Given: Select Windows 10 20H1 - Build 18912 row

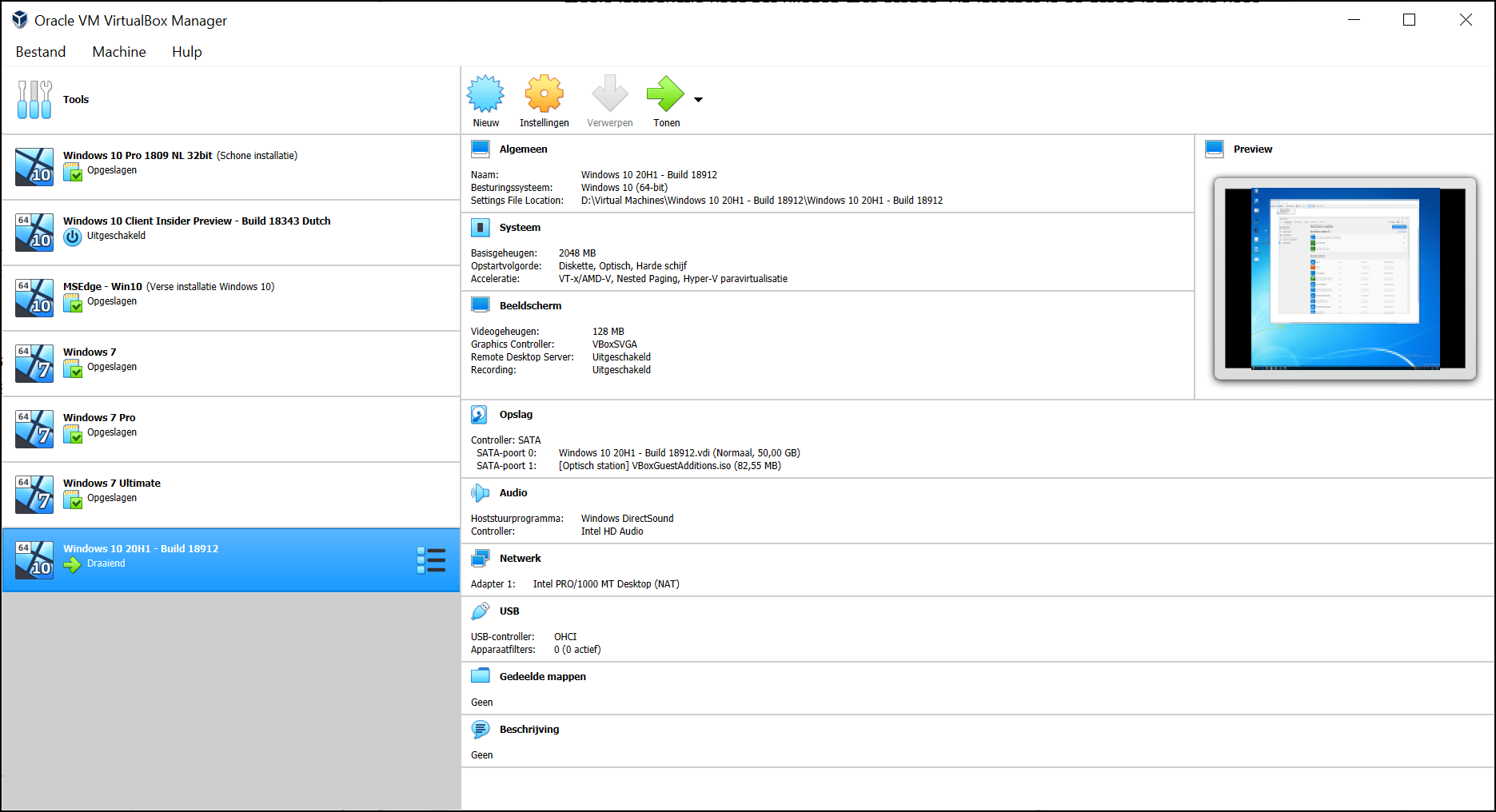Looking at the screenshot, I should pos(231,560).
